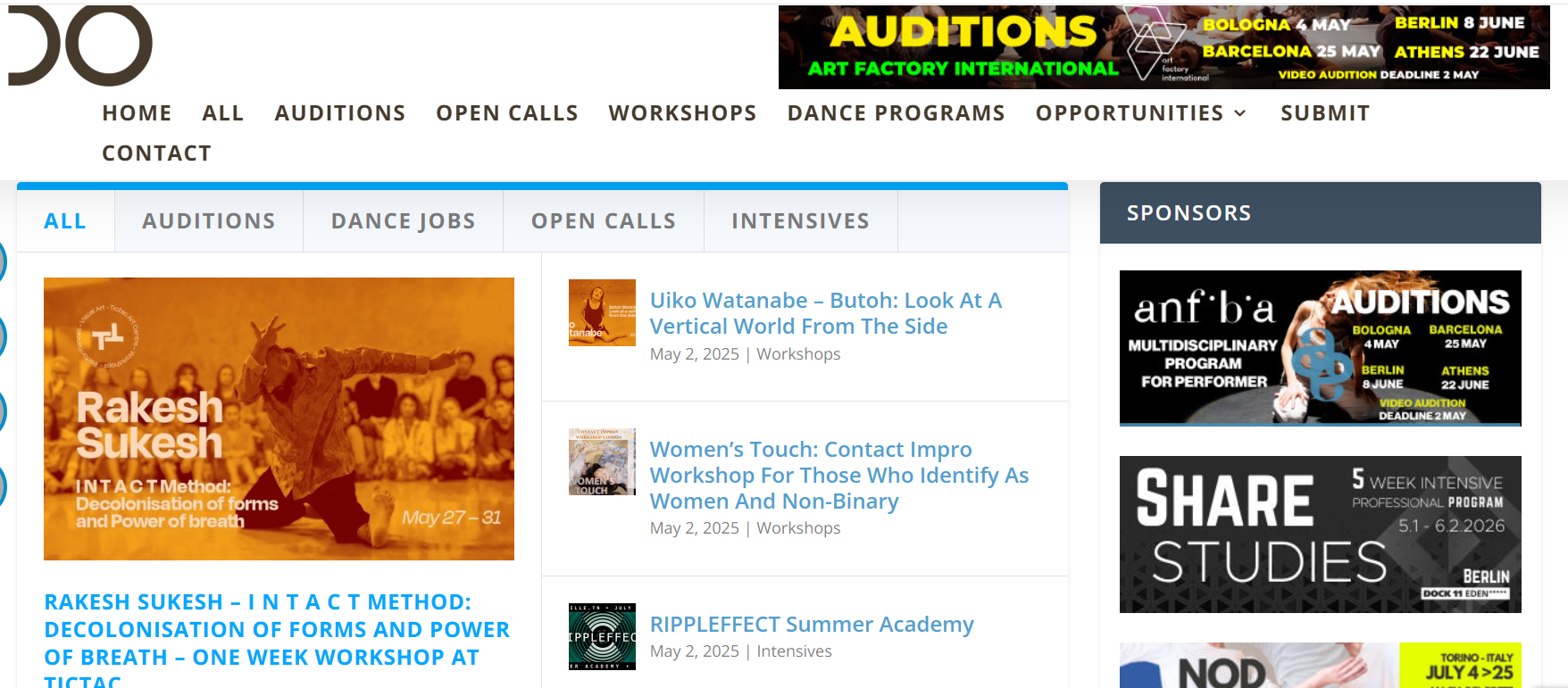
Task: Switch to the Dance Jobs tab
Action: tap(404, 221)
